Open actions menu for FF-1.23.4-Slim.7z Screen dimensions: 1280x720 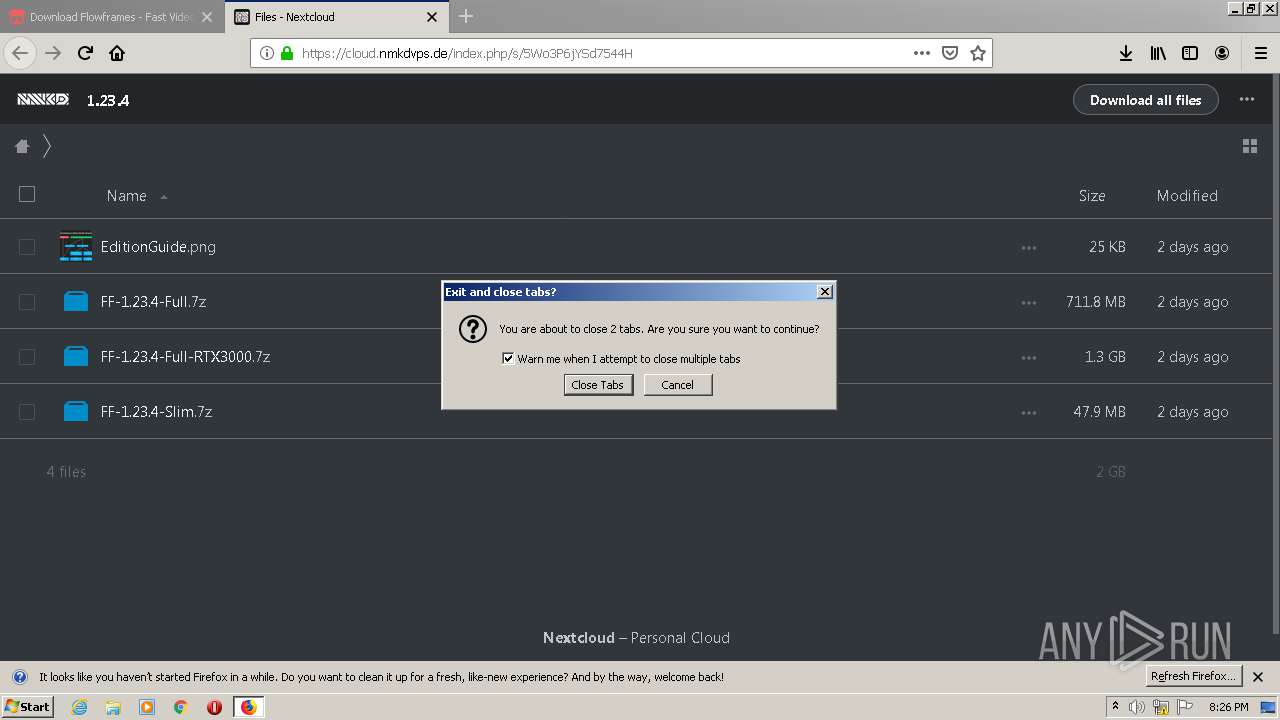[x=1029, y=412]
